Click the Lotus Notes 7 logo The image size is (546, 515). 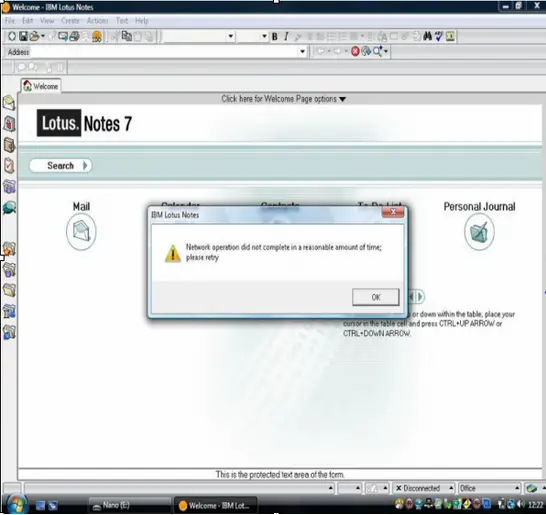click(84, 123)
